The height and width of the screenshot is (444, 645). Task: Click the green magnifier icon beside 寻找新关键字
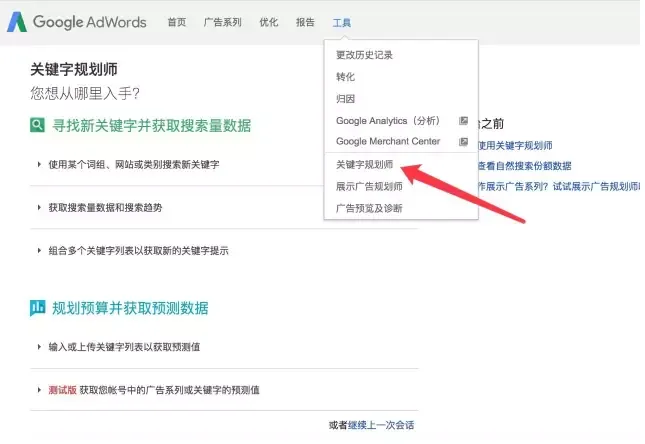point(37,125)
